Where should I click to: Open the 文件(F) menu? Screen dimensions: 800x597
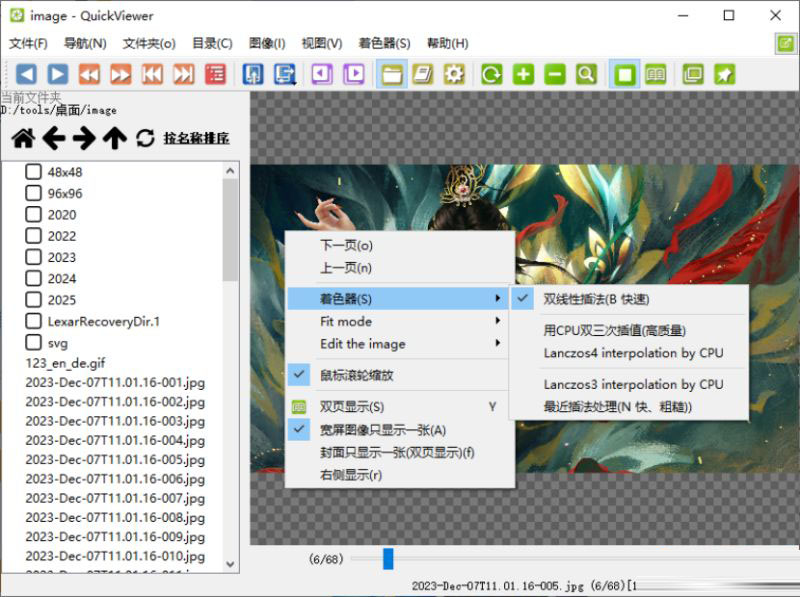coord(29,43)
